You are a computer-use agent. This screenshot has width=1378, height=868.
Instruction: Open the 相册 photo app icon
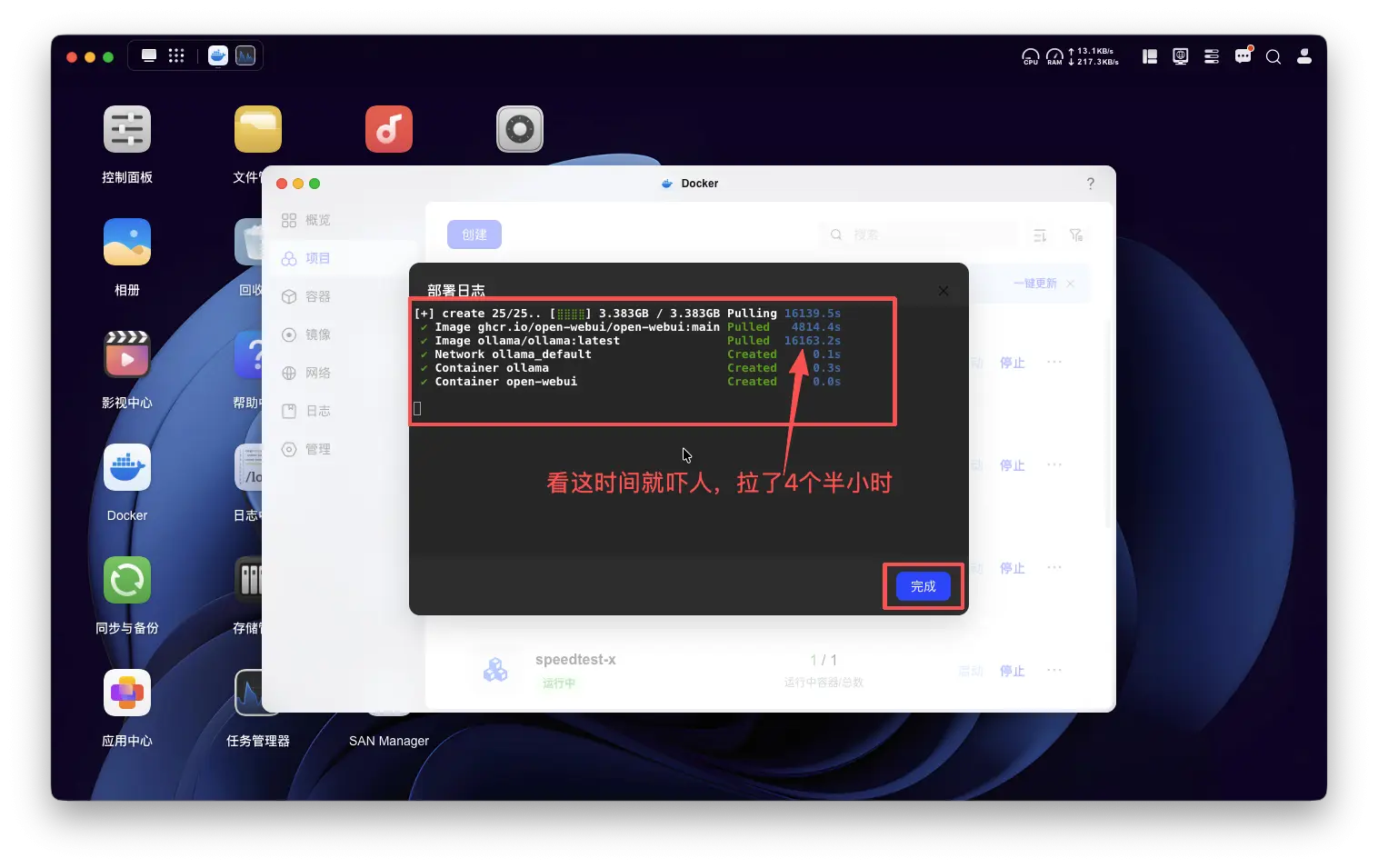coord(127,242)
